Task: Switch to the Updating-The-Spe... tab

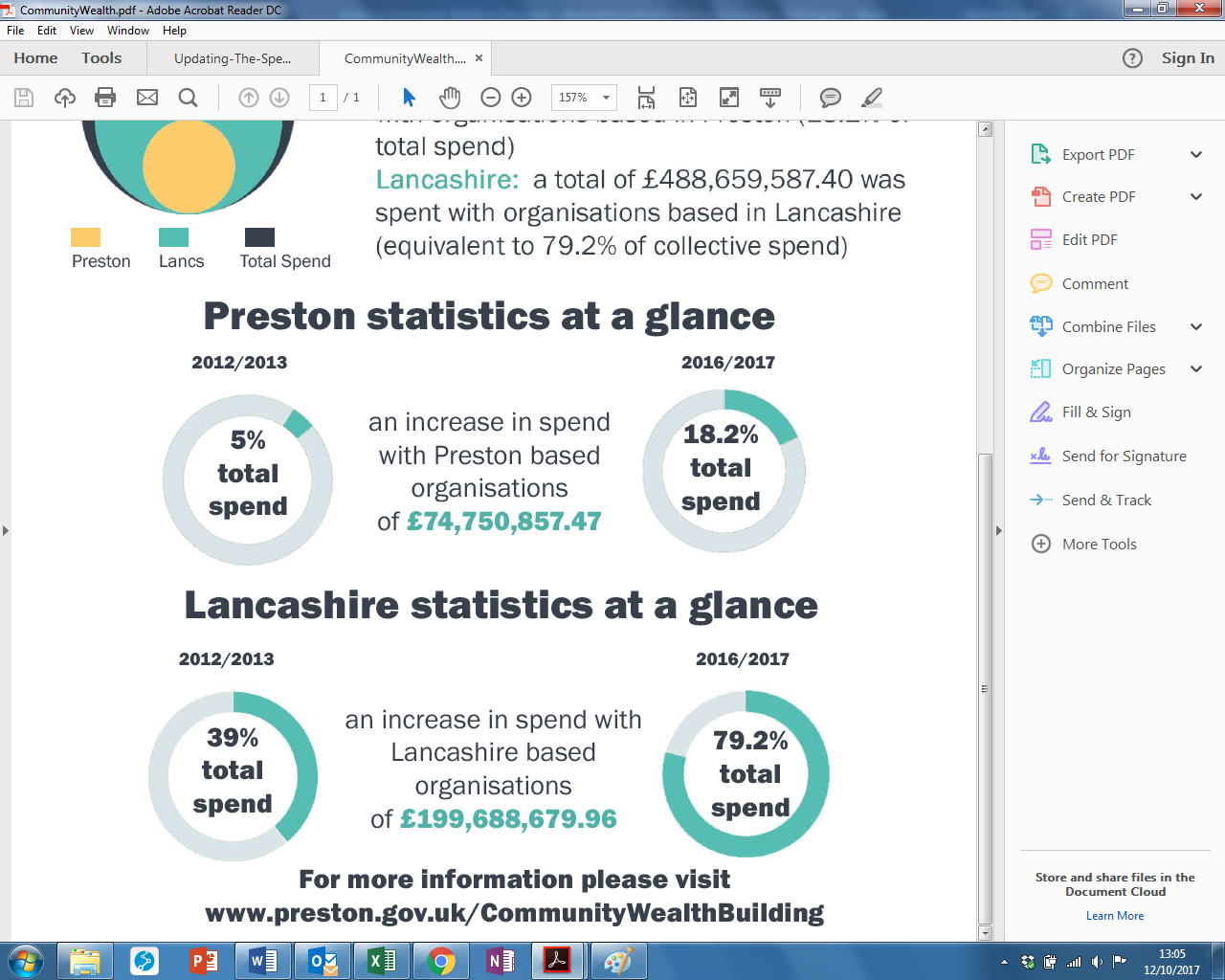Action: (233, 58)
